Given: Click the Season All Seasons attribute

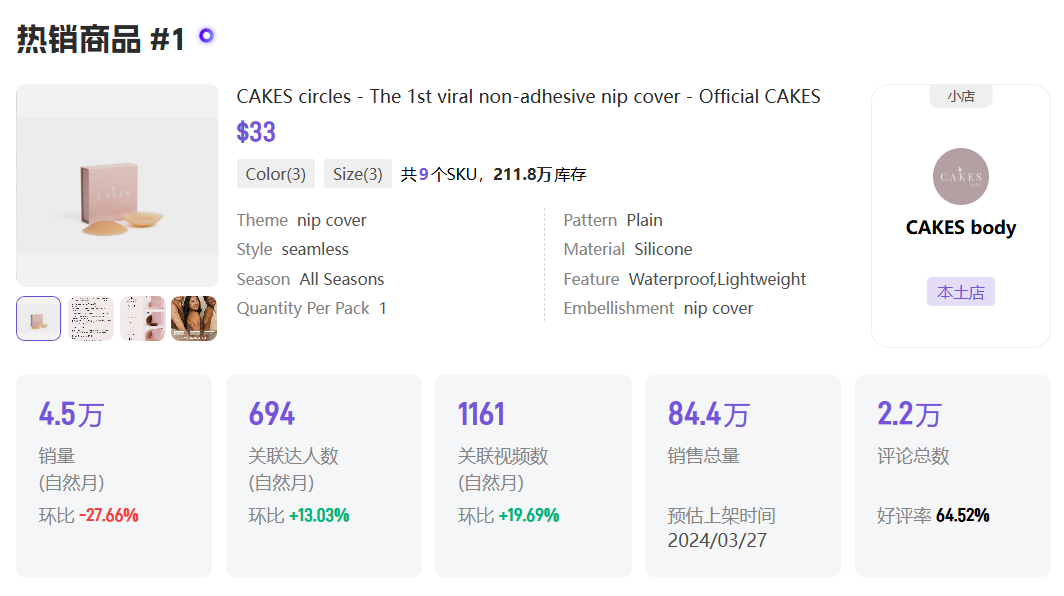Looking at the screenshot, I should (310, 279).
